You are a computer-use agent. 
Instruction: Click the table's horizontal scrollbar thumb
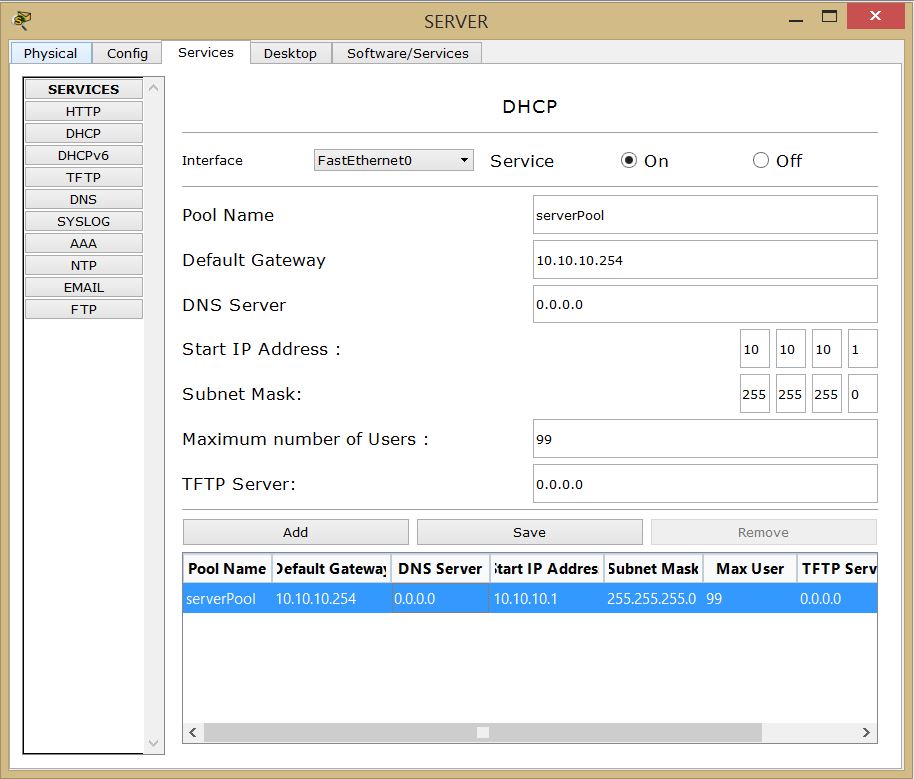[483, 732]
